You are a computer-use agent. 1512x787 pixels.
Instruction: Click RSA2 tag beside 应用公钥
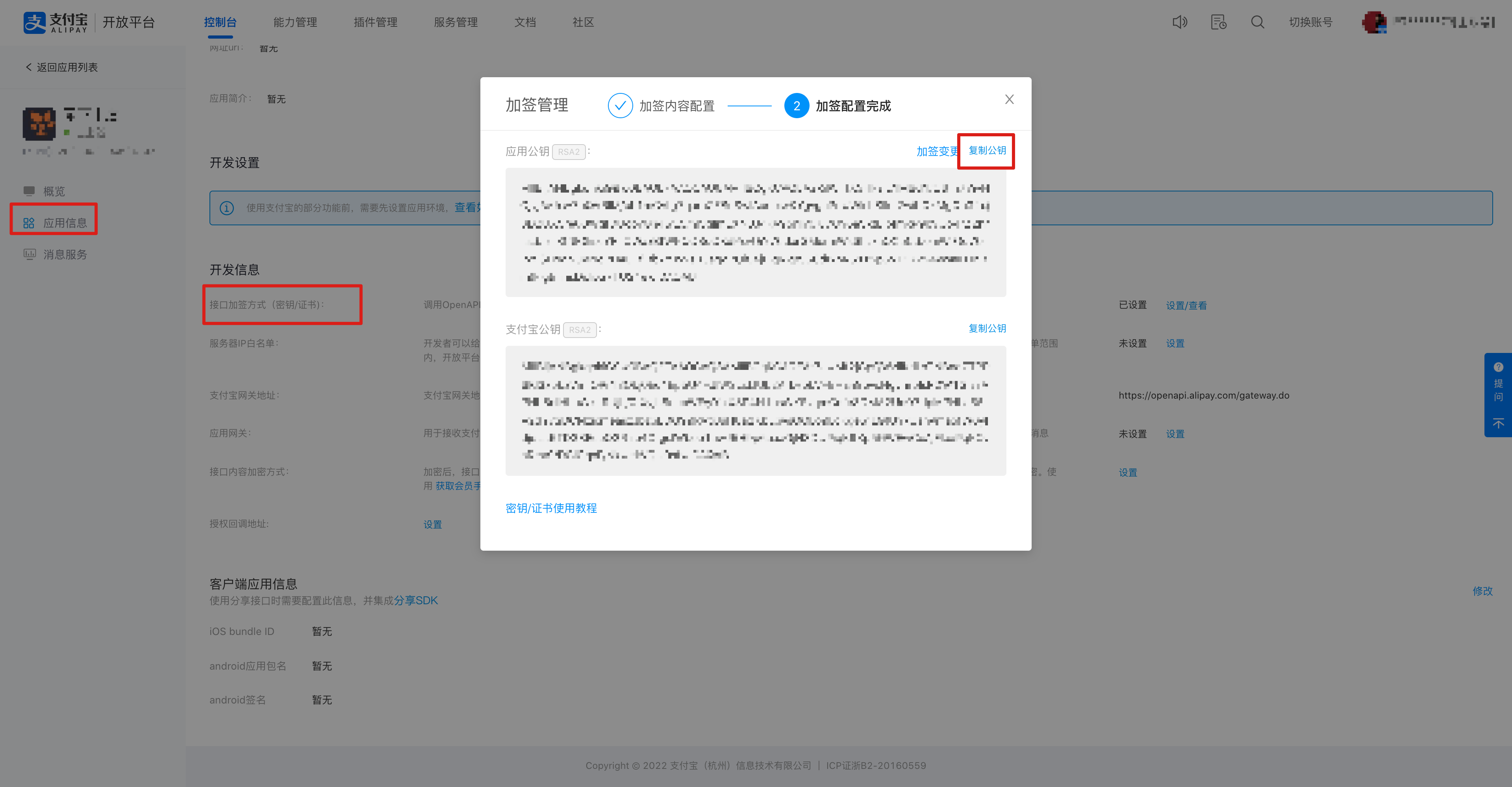(x=568, y=152)
